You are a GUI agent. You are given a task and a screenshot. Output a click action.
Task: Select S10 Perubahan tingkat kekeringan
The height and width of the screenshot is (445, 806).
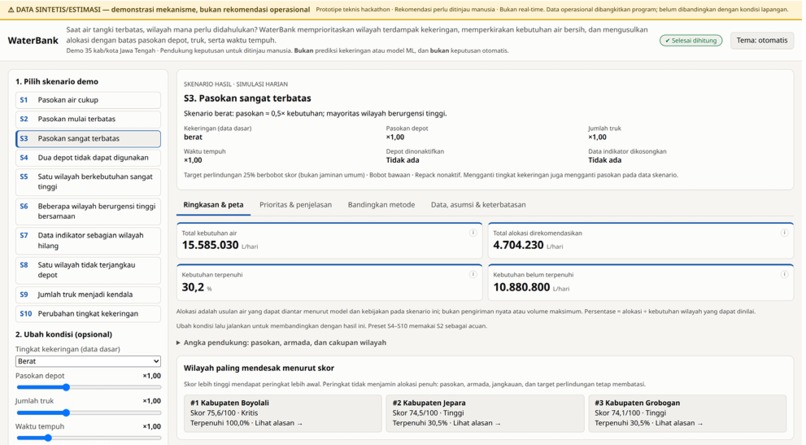[x=88, y=313]
